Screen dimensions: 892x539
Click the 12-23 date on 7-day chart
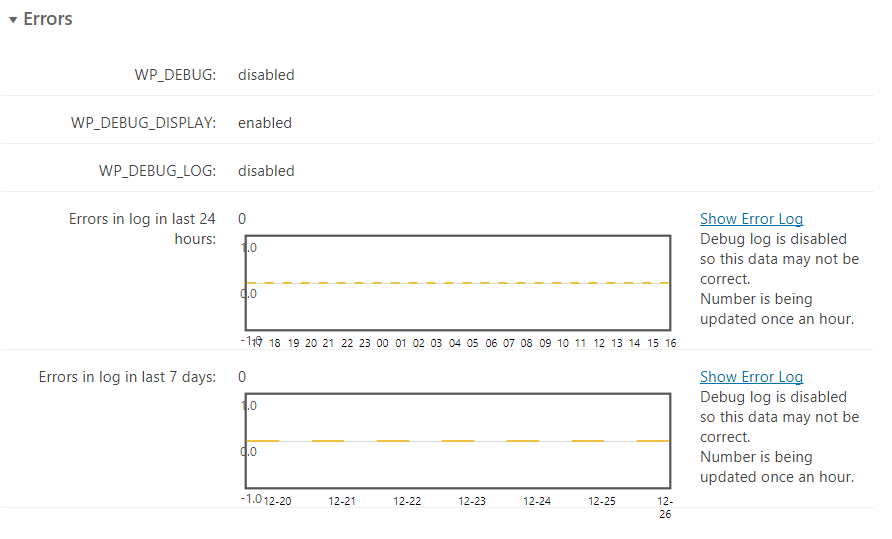472,501
